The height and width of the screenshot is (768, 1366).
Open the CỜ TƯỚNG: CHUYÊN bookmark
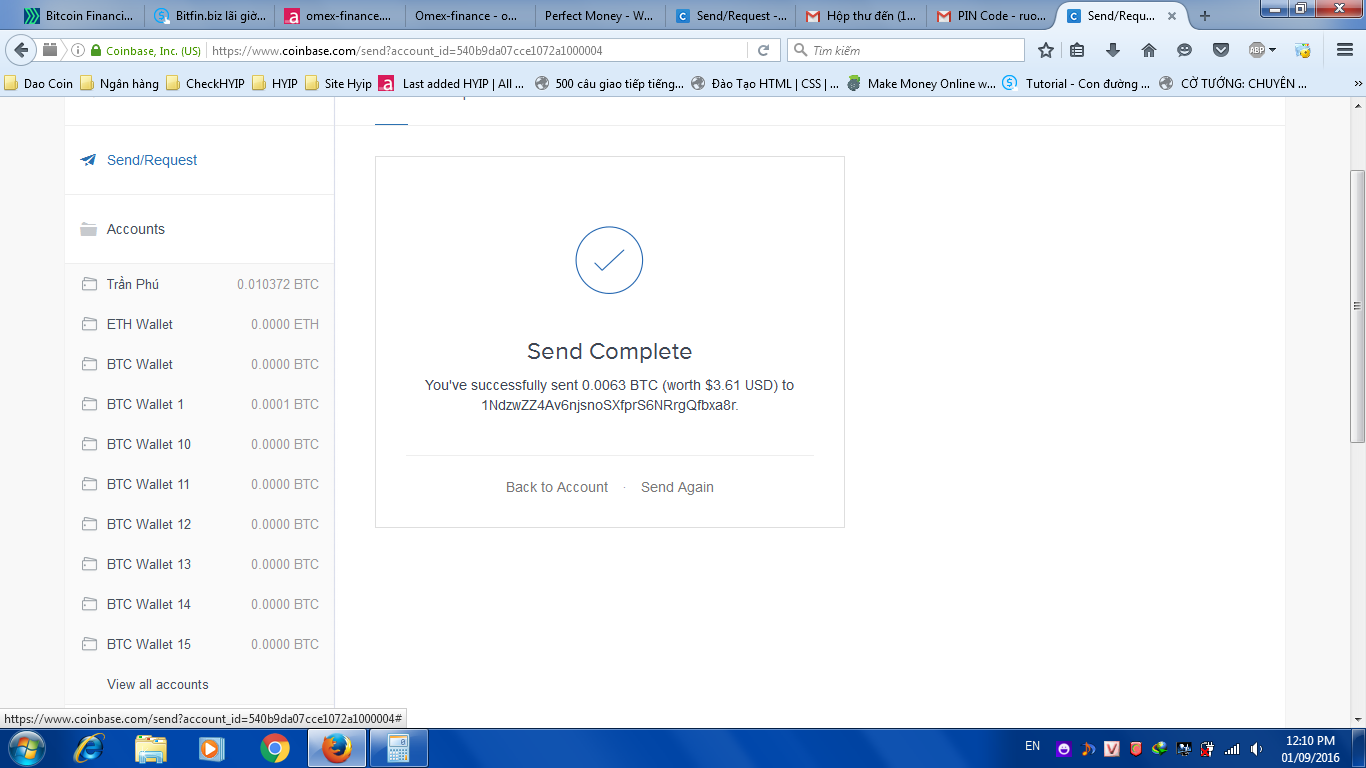coord(1233,84)
